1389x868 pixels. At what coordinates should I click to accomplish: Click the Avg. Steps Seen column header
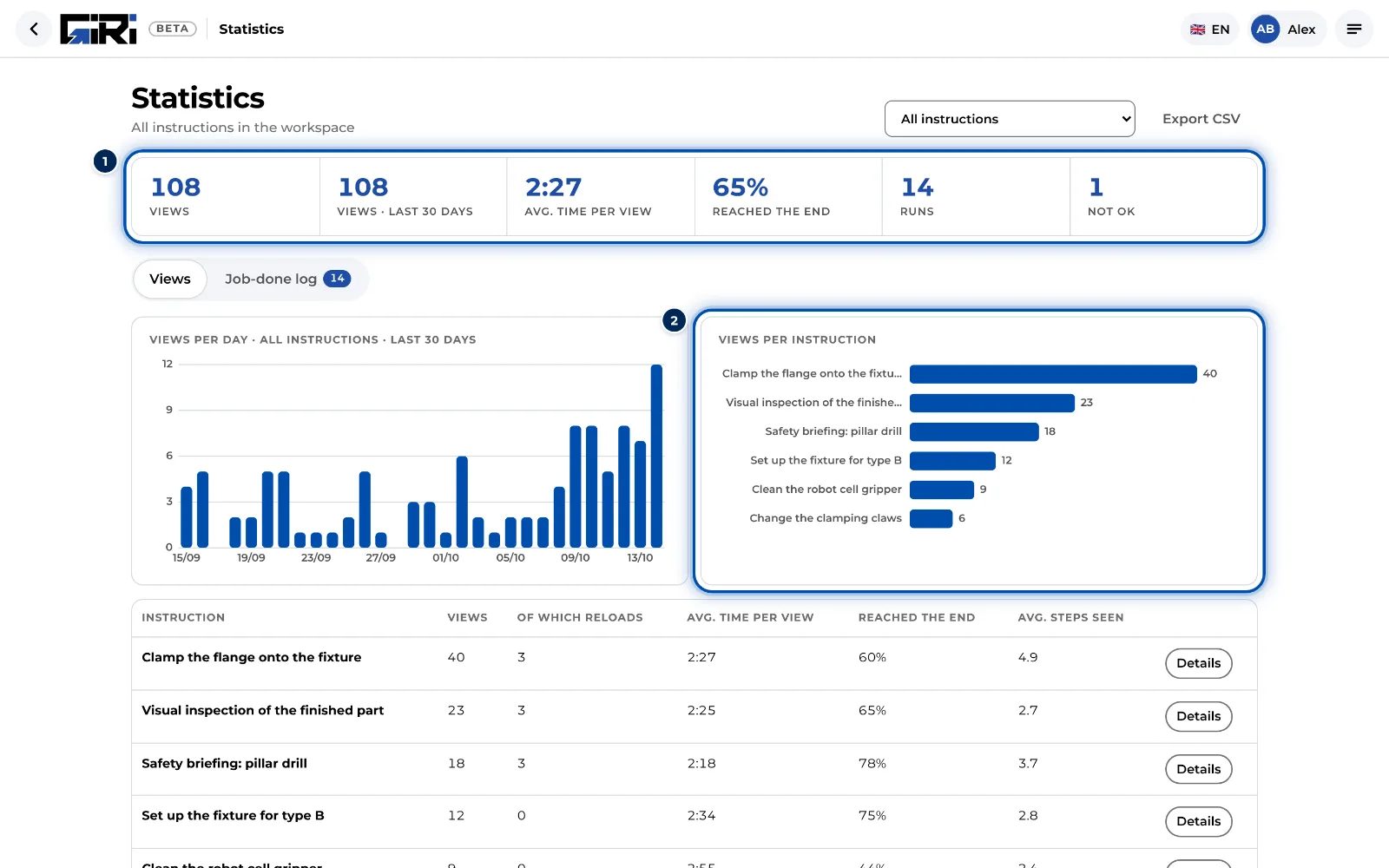pos(1070,617)
